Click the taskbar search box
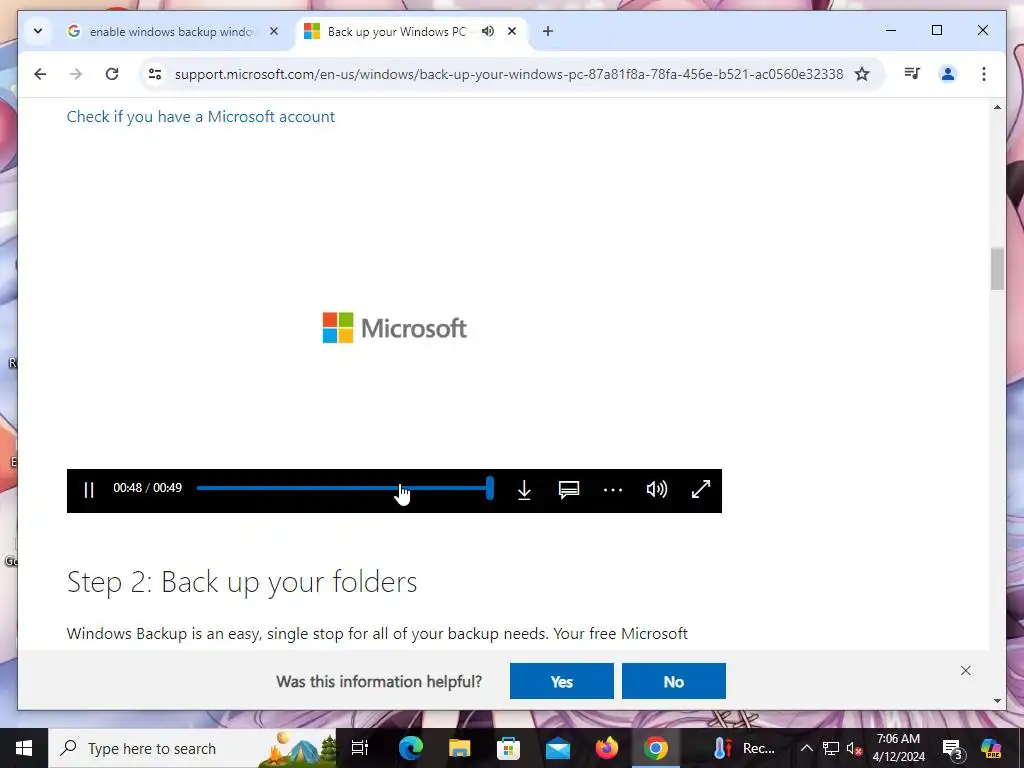The image size is (1024, 768). [192, 748]
